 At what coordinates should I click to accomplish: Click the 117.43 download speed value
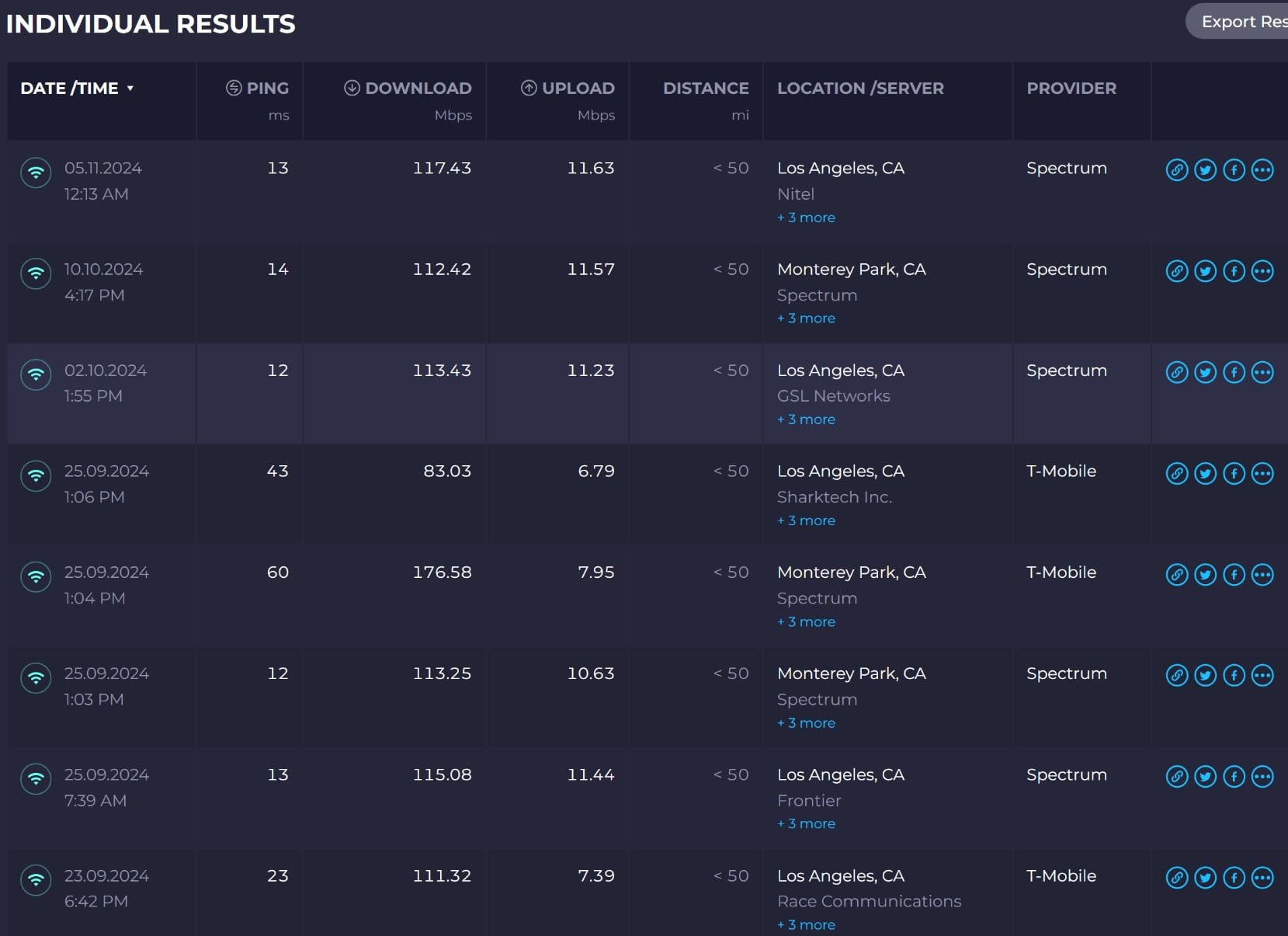(442, 169)
